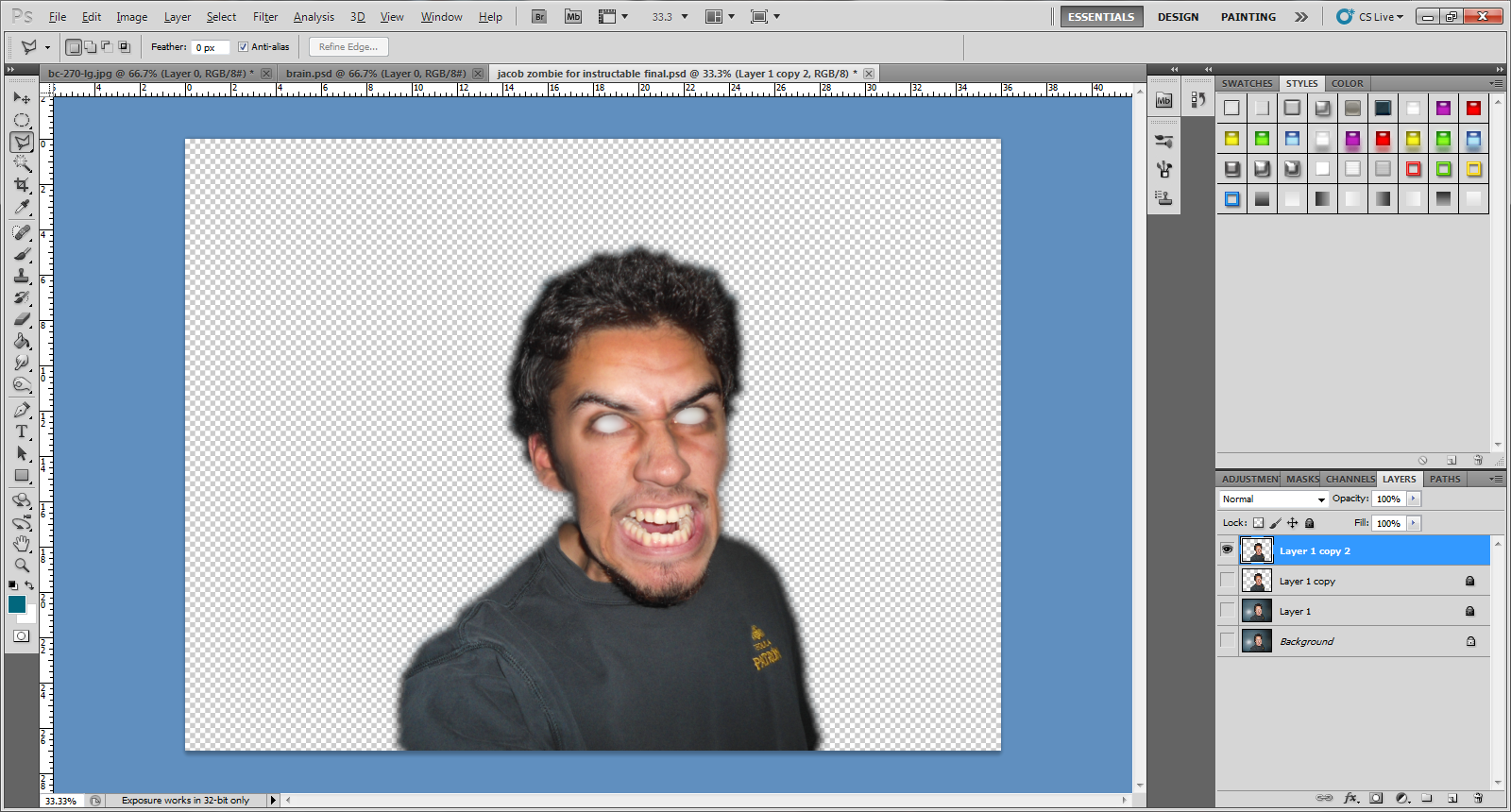Click the foreground color swatch

[17, 604]
